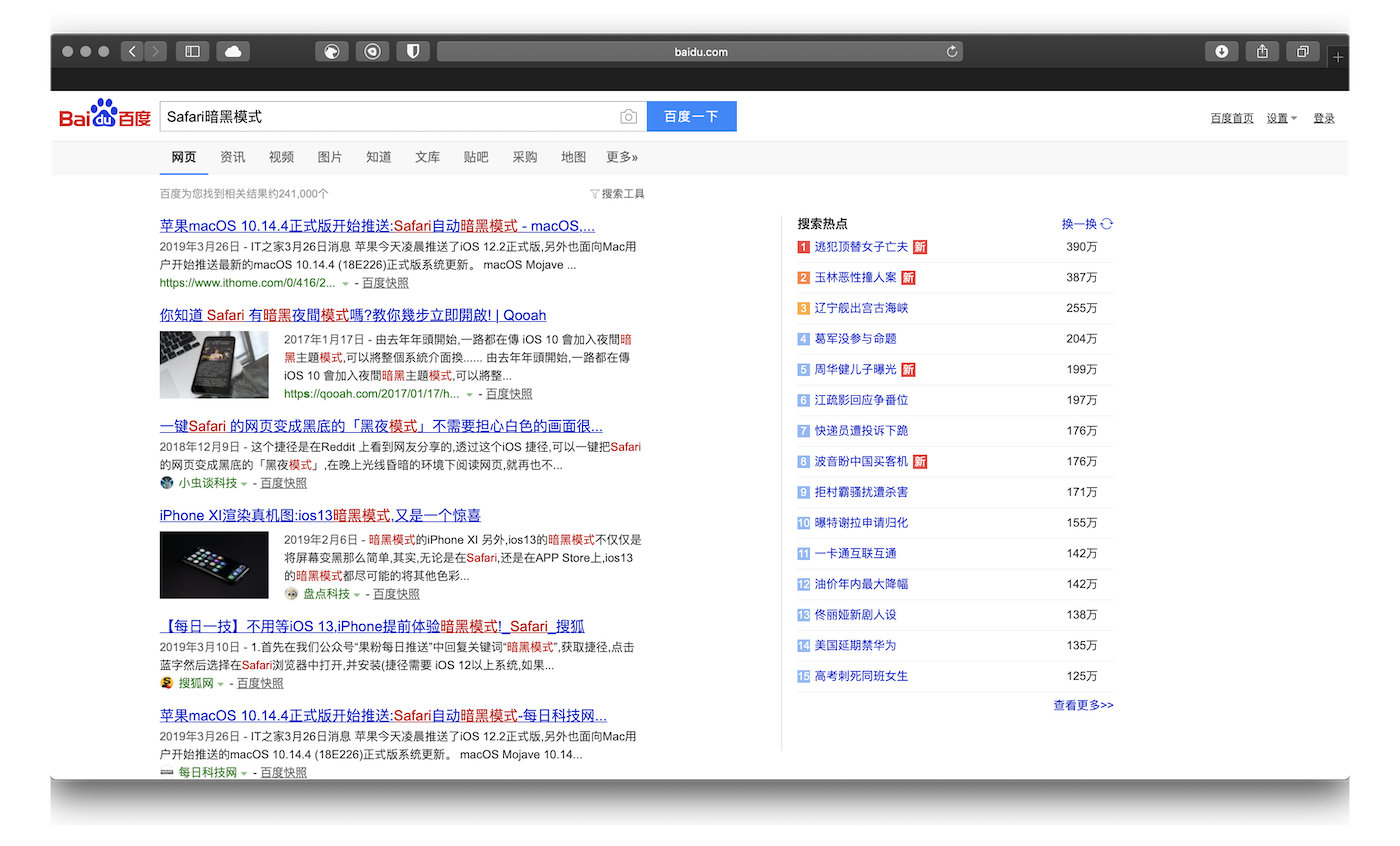Viewport: 1400px width, 846px height.
Task: Open result iPhone XI渲染真机图
Action: (320, 515)
